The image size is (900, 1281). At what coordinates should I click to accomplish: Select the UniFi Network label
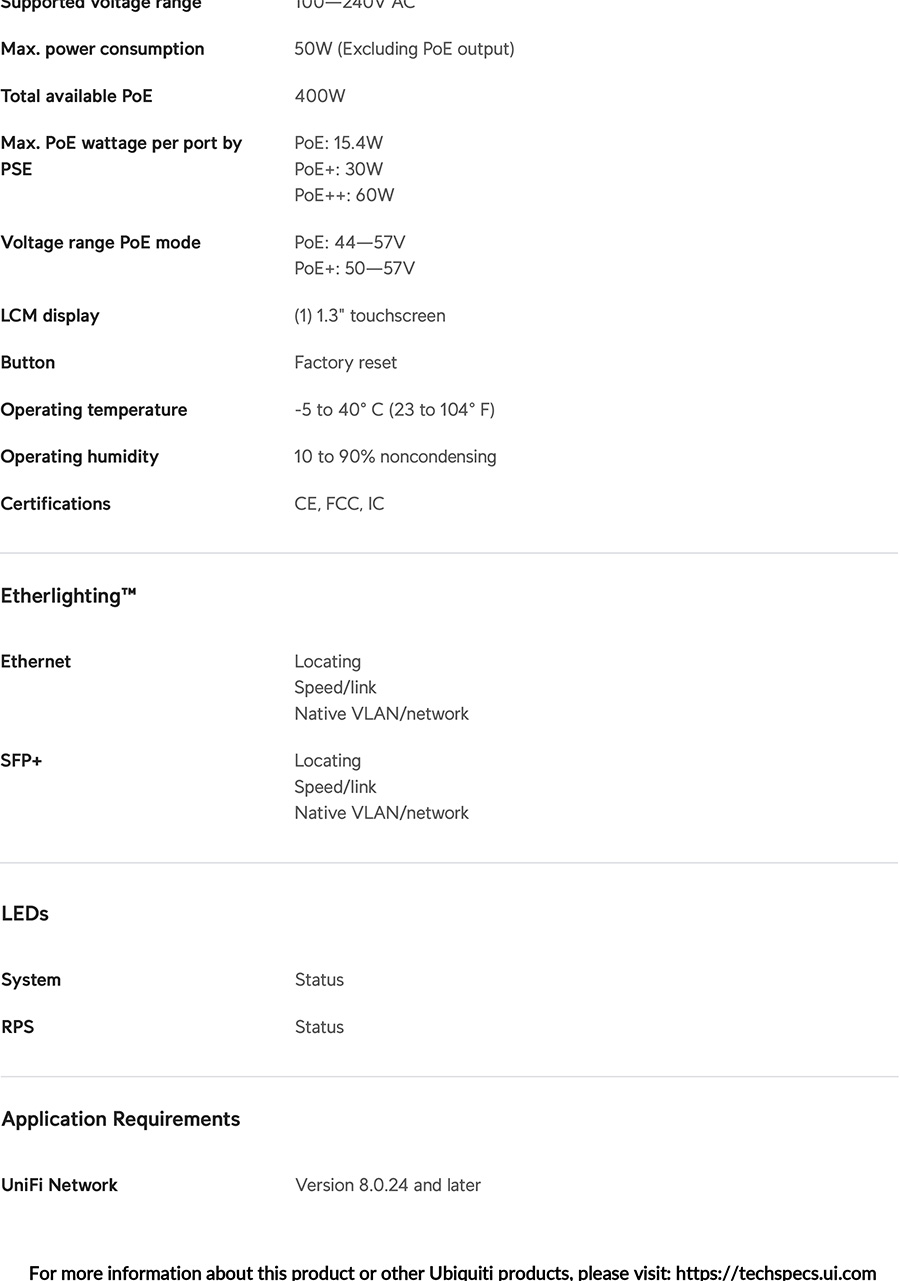click(x=60, y=1185)
